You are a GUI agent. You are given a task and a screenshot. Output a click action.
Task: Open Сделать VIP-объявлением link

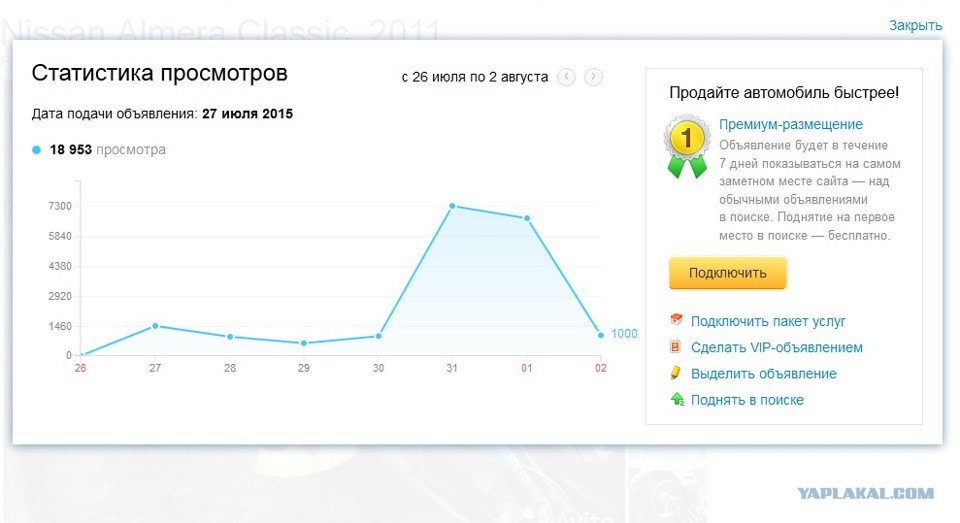(776, 347)
